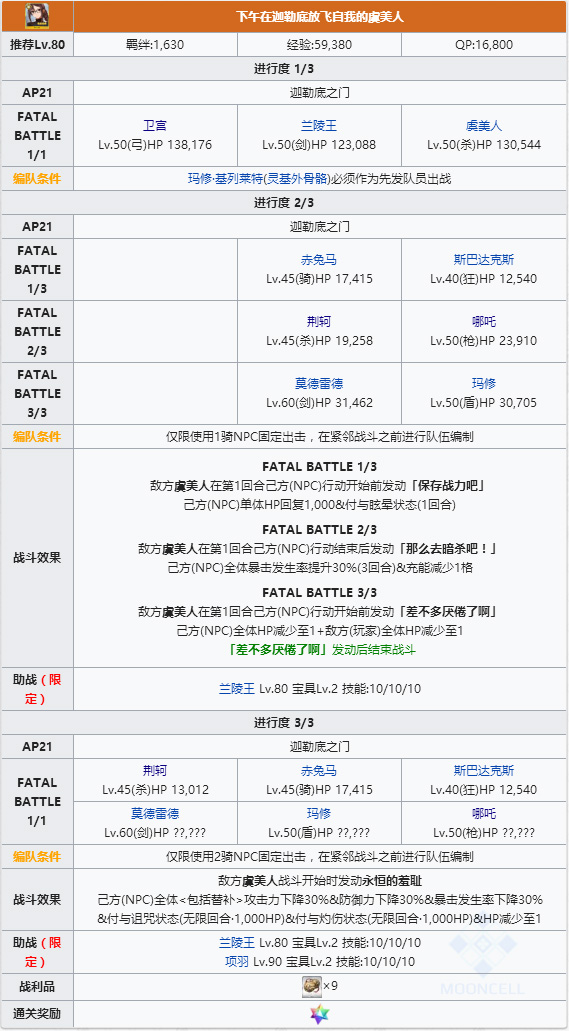Click the loot item icon beside ×9
Screen dimensions: 569x1031
pyautogui.click(x=312, y=986)
